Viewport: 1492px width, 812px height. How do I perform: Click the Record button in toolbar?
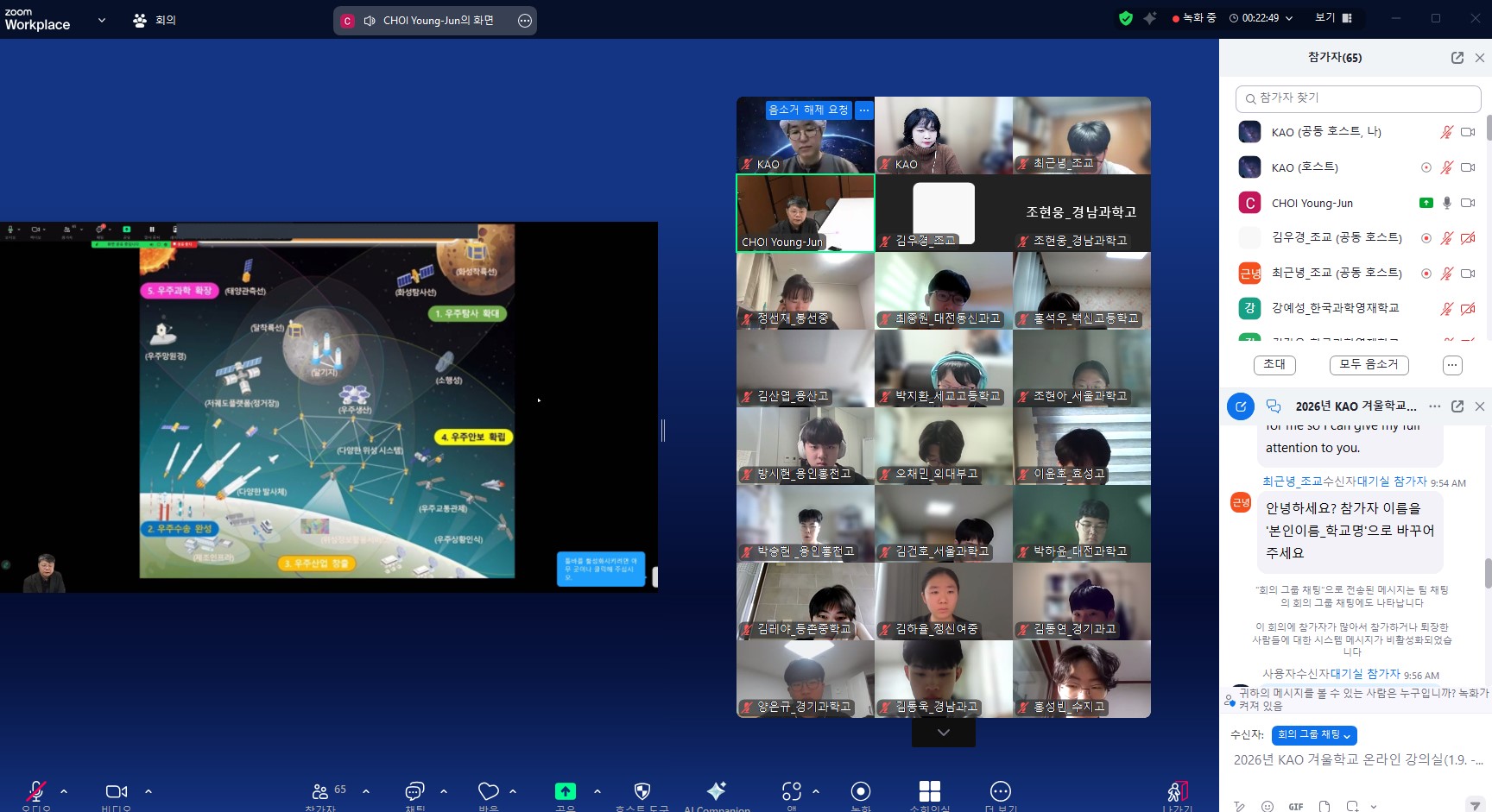(861, 791)
